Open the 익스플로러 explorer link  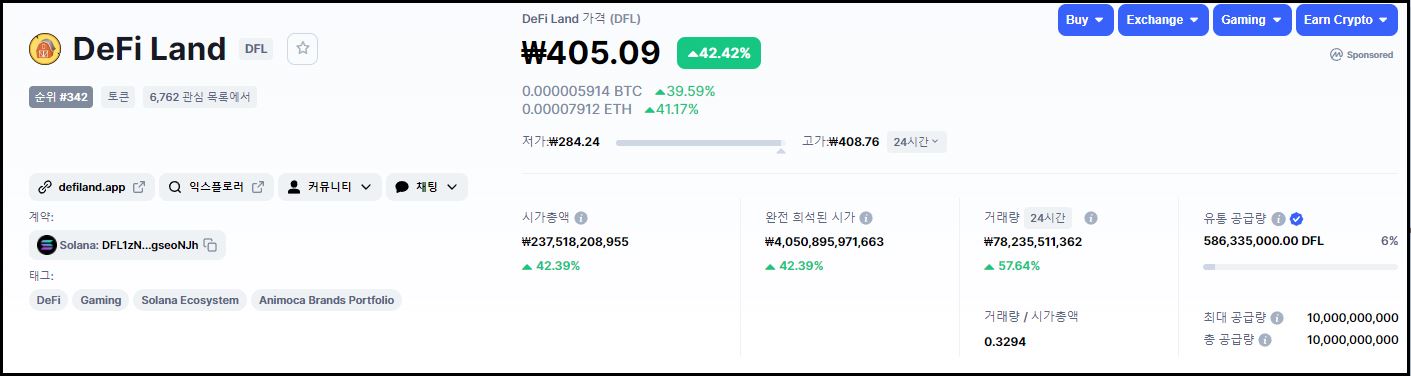(x=216, y=187)
